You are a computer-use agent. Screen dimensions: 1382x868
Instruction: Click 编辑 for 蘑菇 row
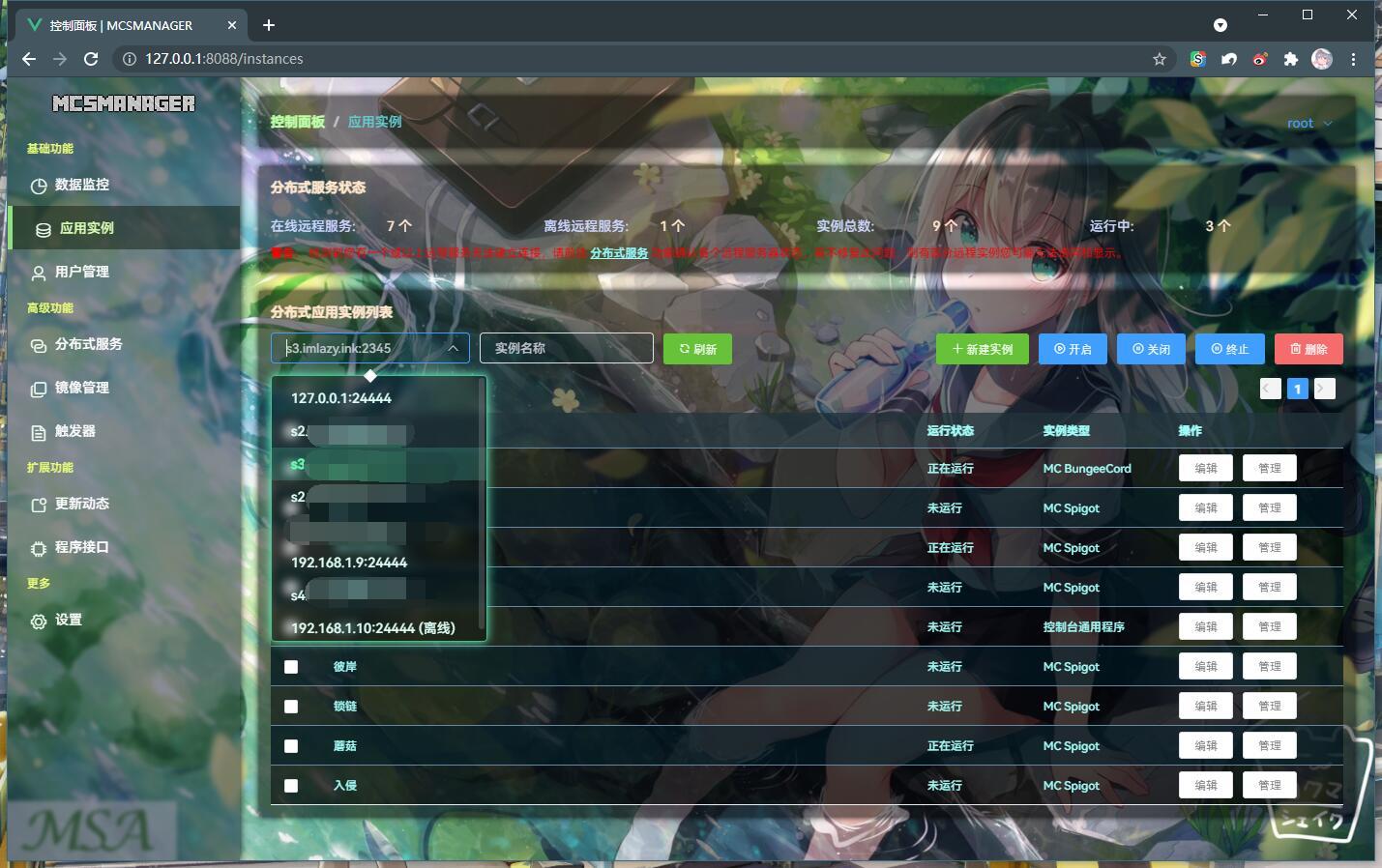point(1206,746)
